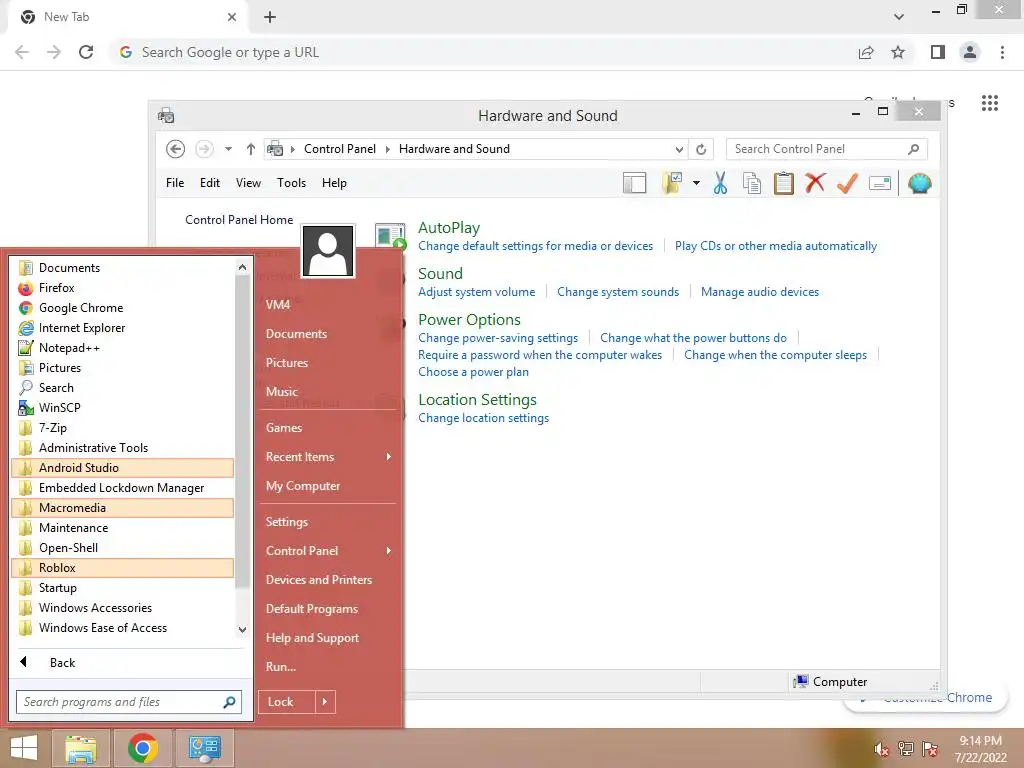This screenshot has height=768, width=1024.
Task: Click Control Panel Home link
Action: point(239,219)
